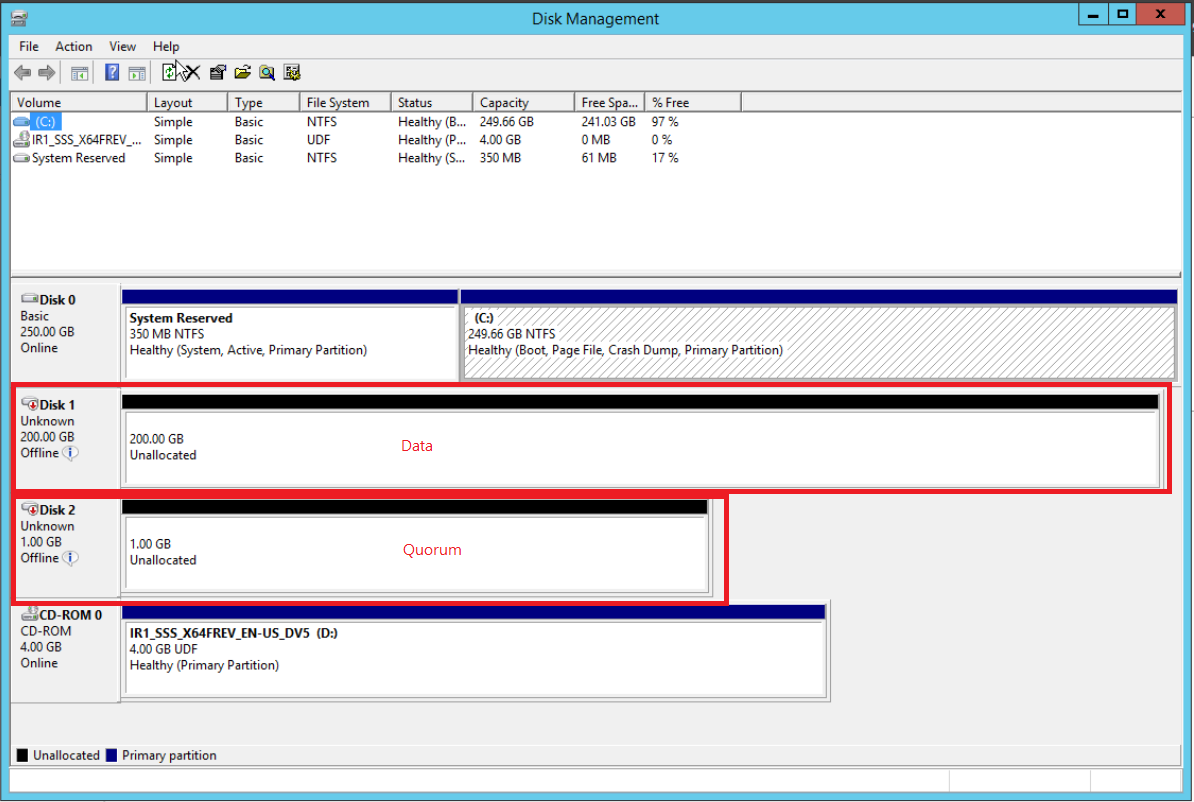Viewport: 1194px width, 802px height.
Task: Open the Action menu
Action: coord(74,46)
